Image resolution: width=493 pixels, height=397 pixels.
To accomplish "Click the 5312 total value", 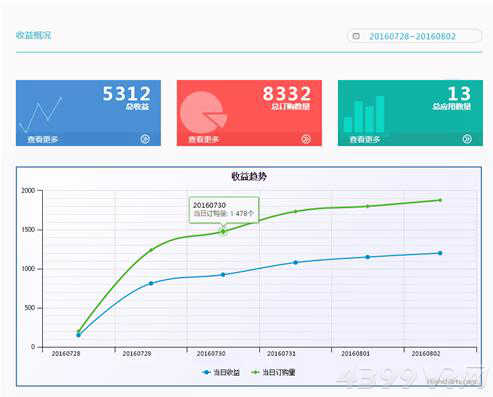I will click(126, 94).
